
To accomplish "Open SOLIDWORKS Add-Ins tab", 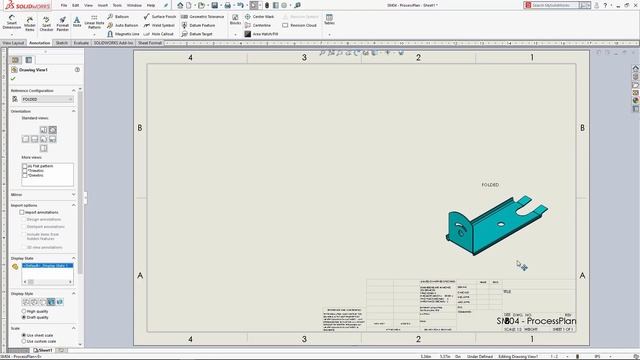I will pos(113,43).
